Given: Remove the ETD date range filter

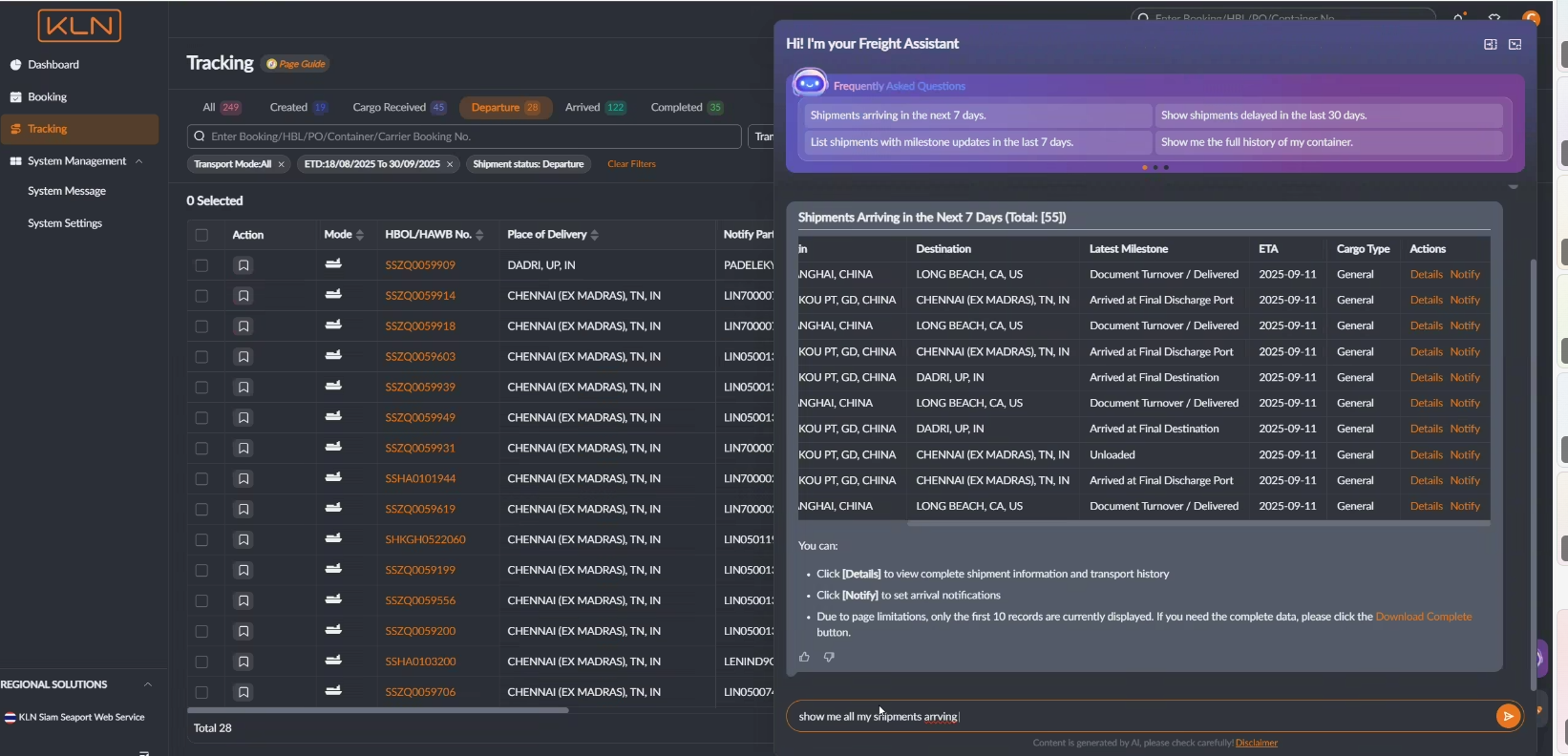Looking at the screenshot, I should coord(450,164).
